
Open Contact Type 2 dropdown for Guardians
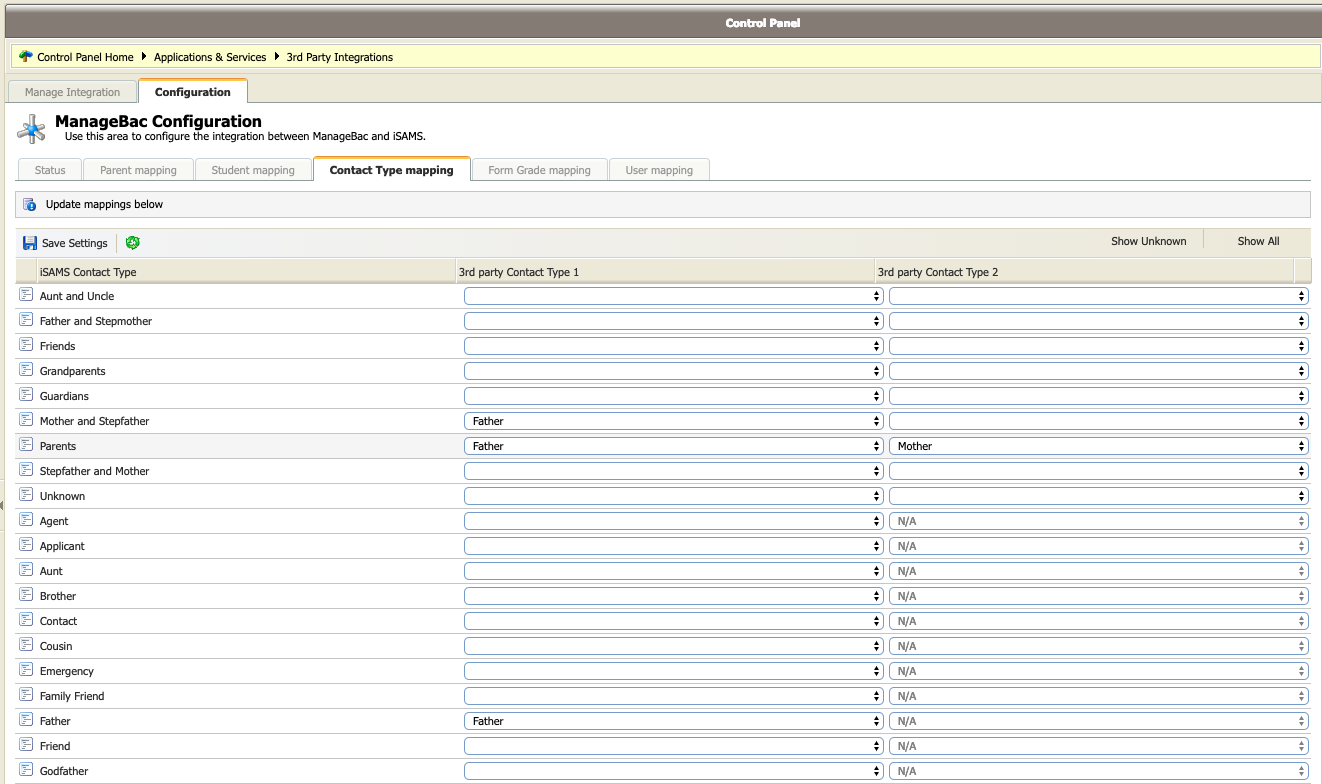[1098, 396]
